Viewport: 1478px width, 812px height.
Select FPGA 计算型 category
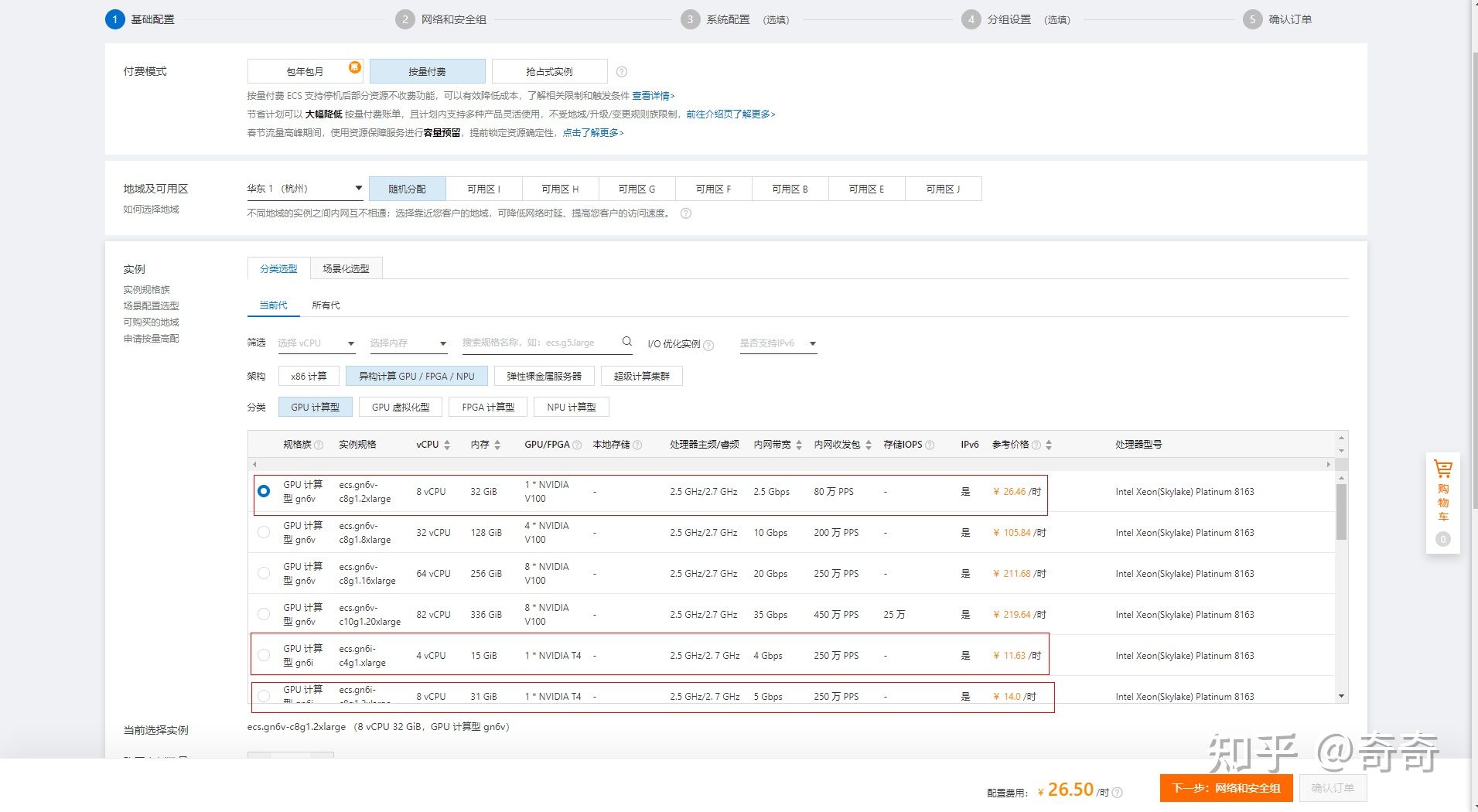(x=488, y=407)
